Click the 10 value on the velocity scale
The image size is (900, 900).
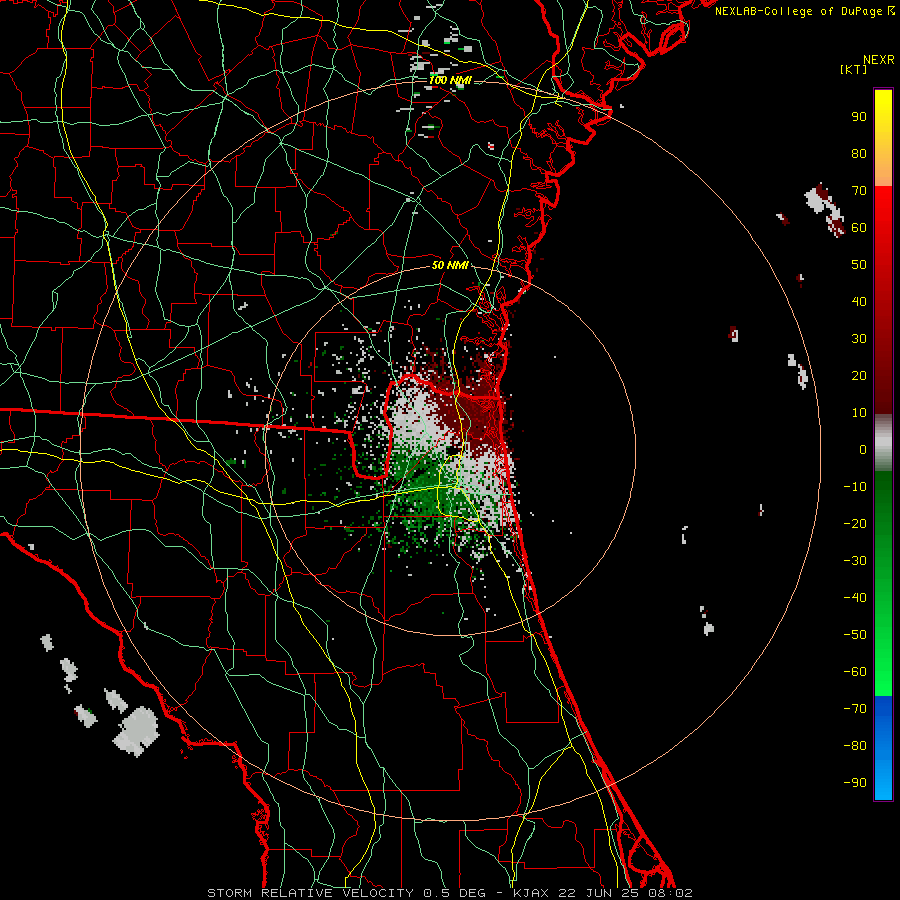pyautogui.click(x=859, y=413)
